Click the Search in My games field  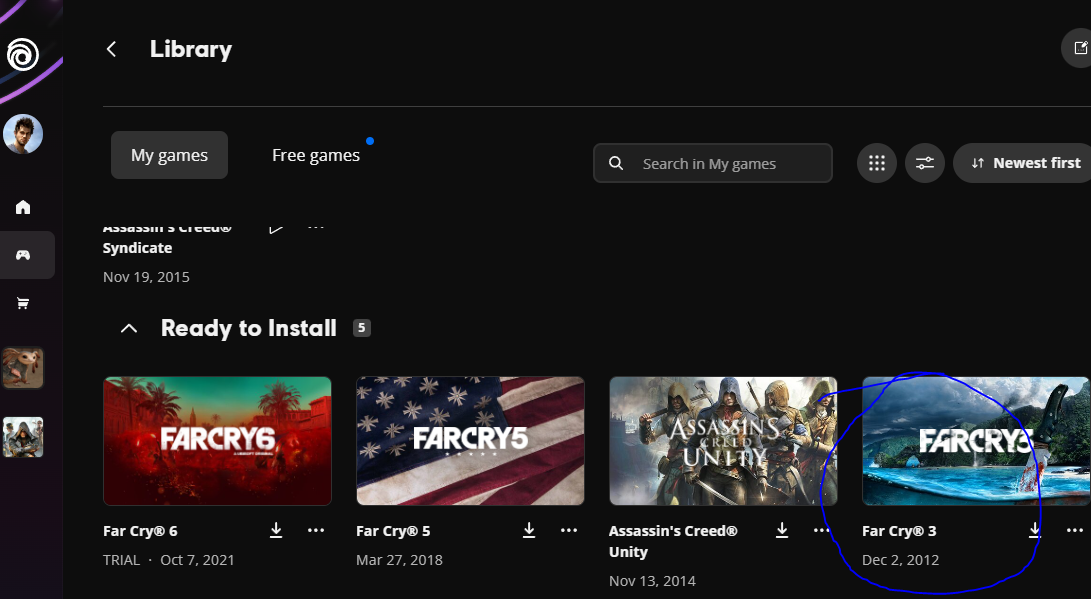click(x=712, y=163)
